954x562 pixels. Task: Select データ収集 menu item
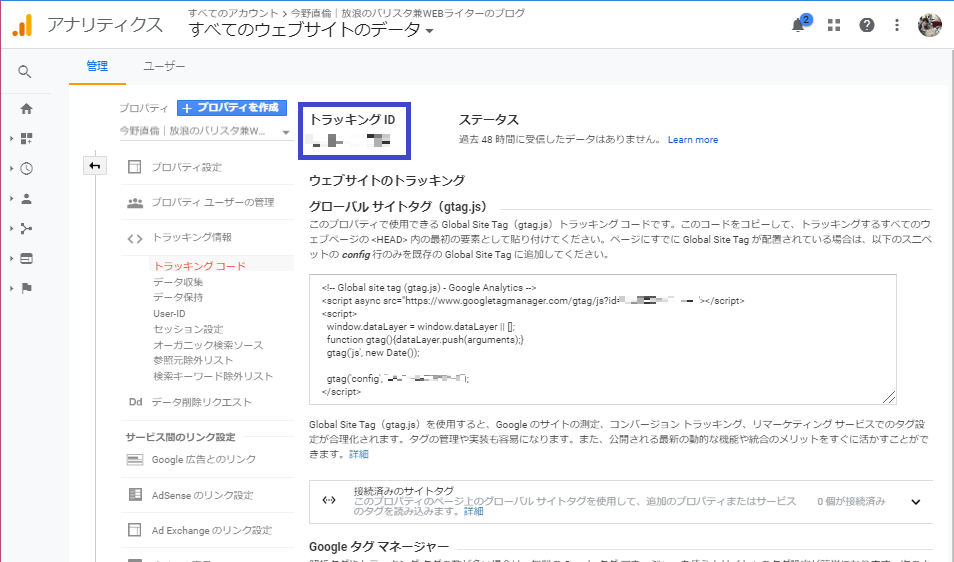(178, 282)
